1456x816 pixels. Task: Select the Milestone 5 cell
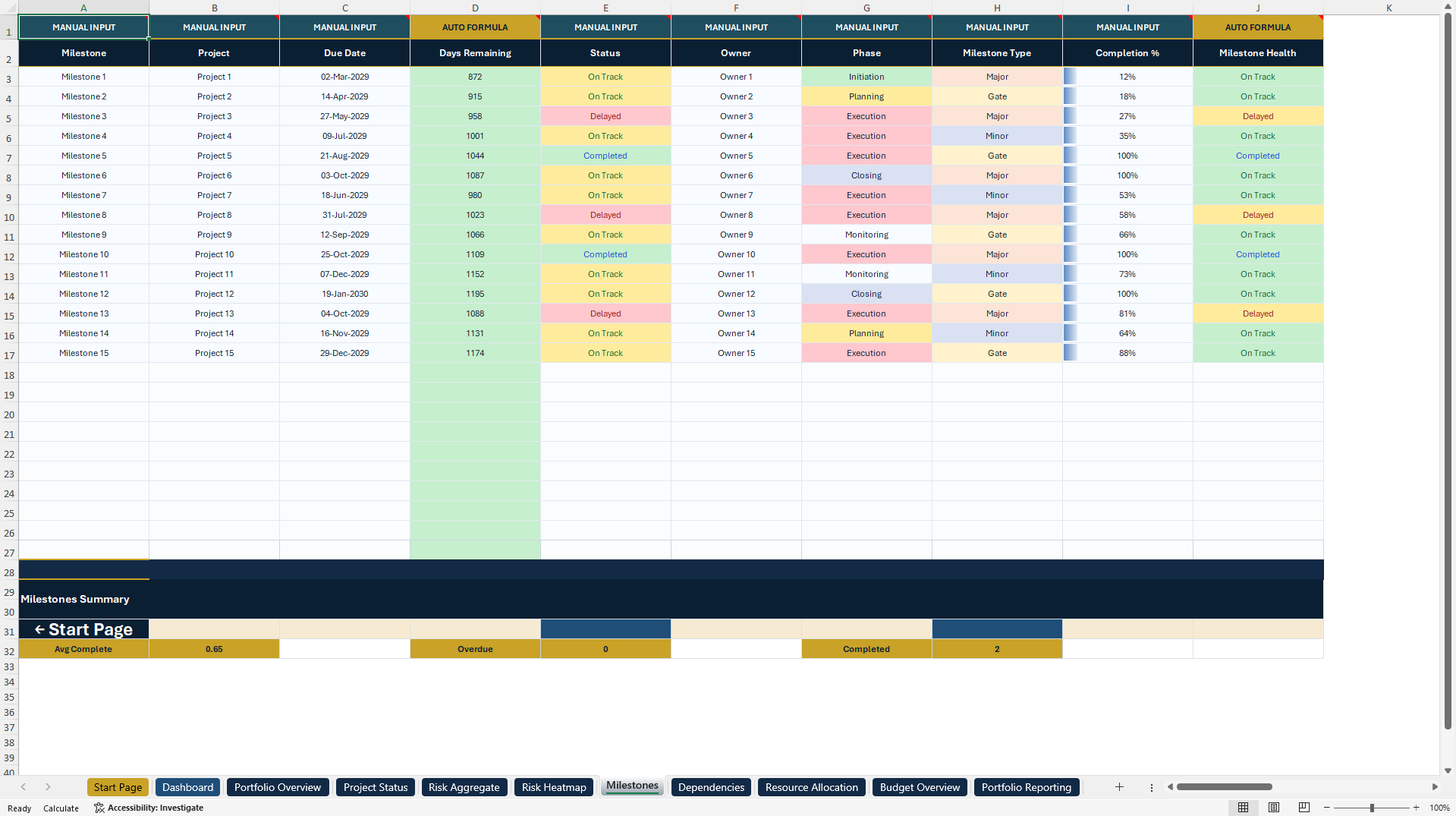coord(83,156)
